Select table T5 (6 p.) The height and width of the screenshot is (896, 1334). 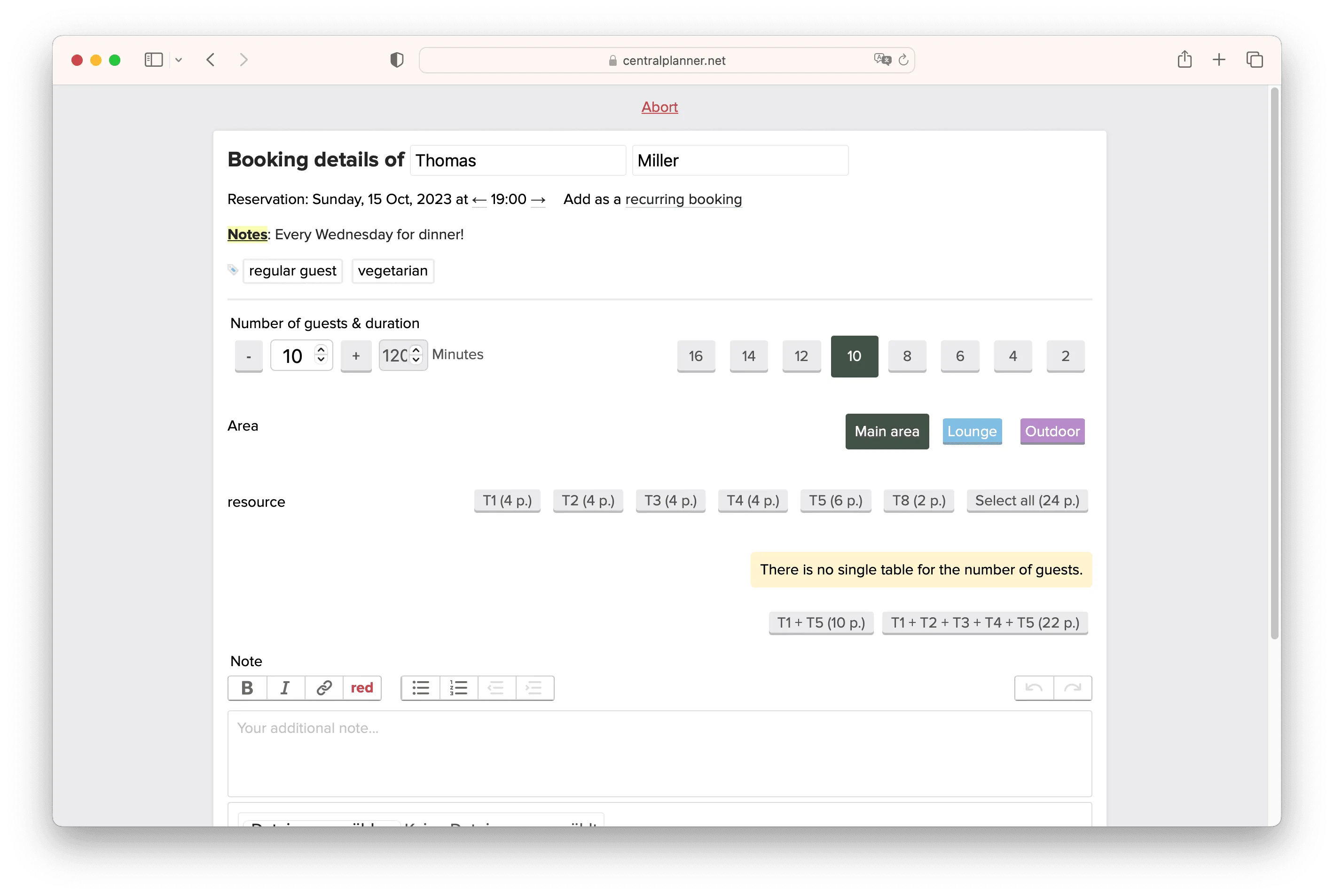pyautogui.click(x=835, y=501)
